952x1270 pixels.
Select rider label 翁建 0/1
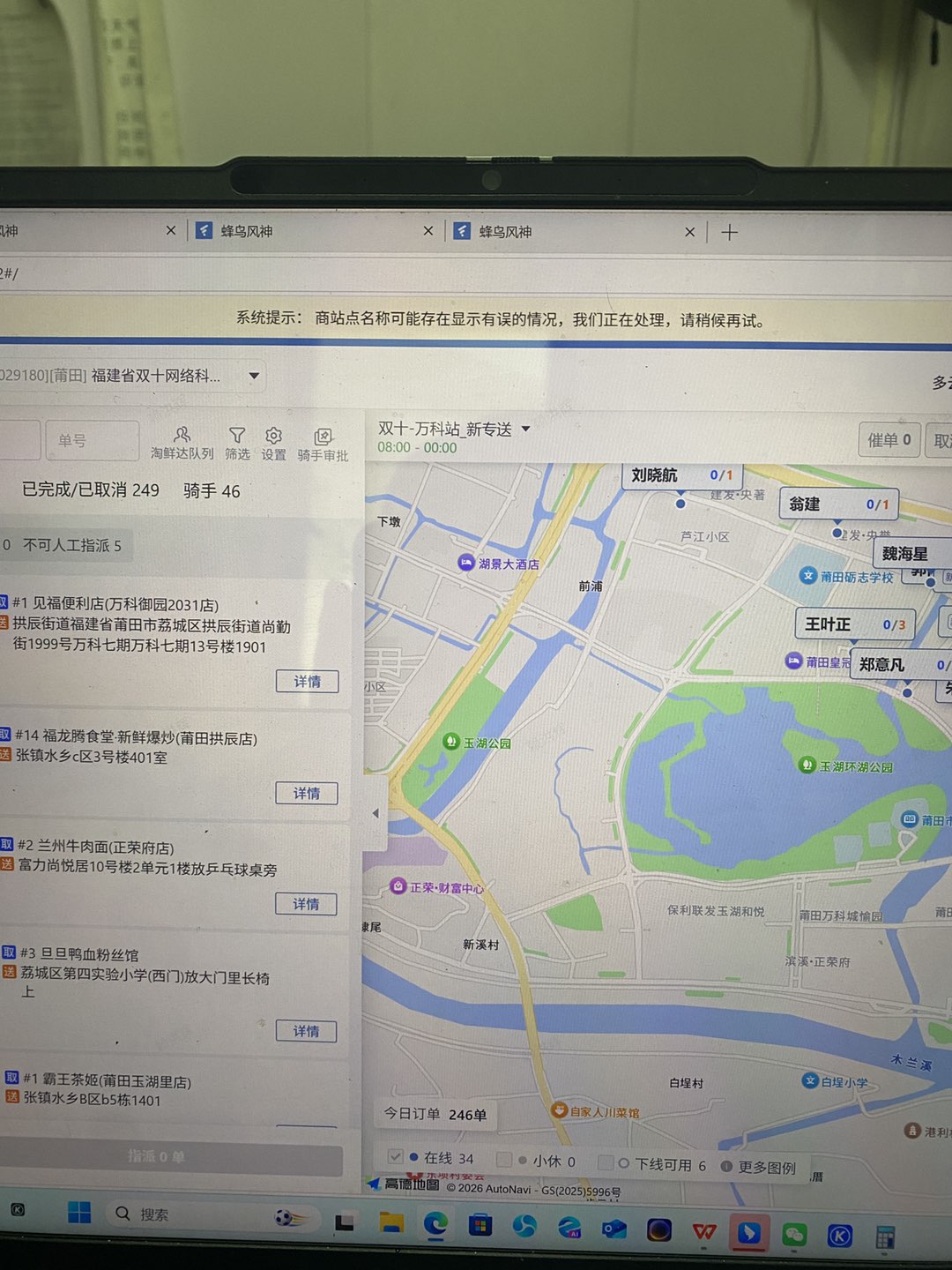coord(839,504)
